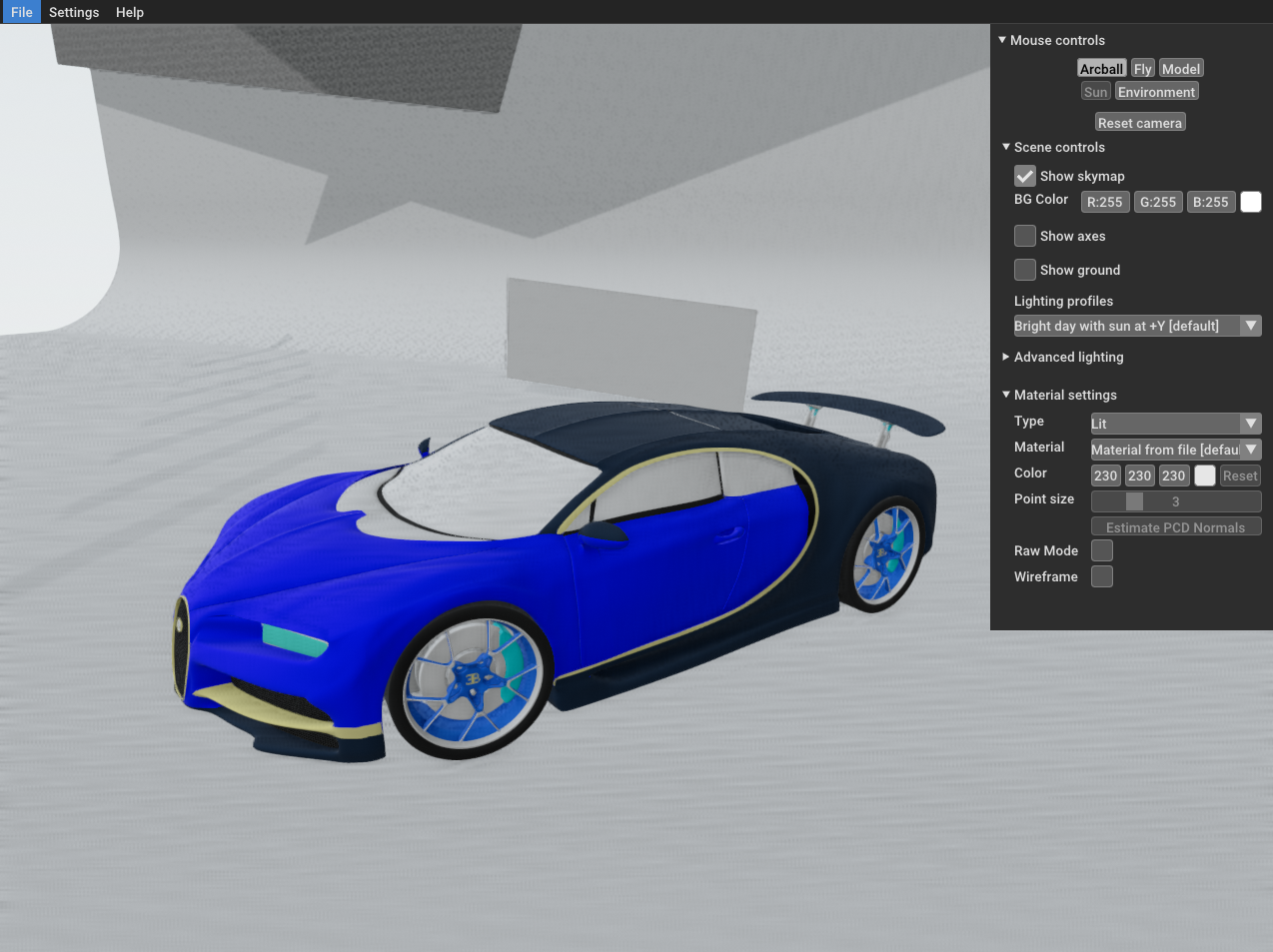Open the Lighting profiles dropdown

click(1137, 326)
